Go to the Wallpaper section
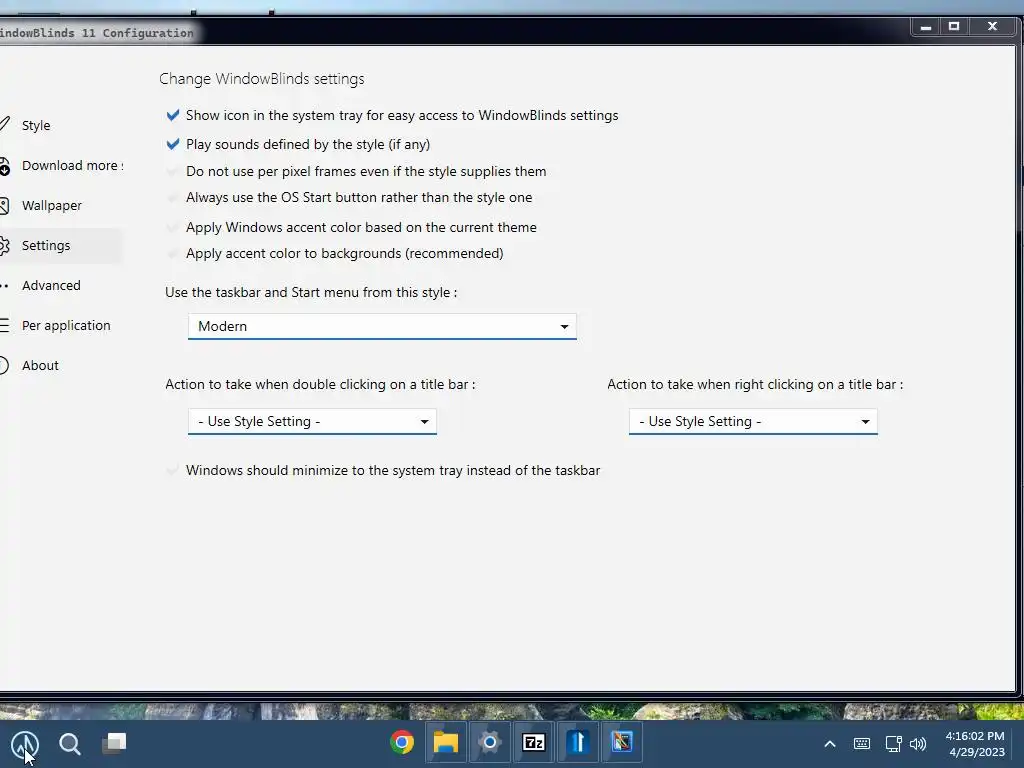Image resolution: width=1024 pixels, height=768 pixels. click(52, 206)
